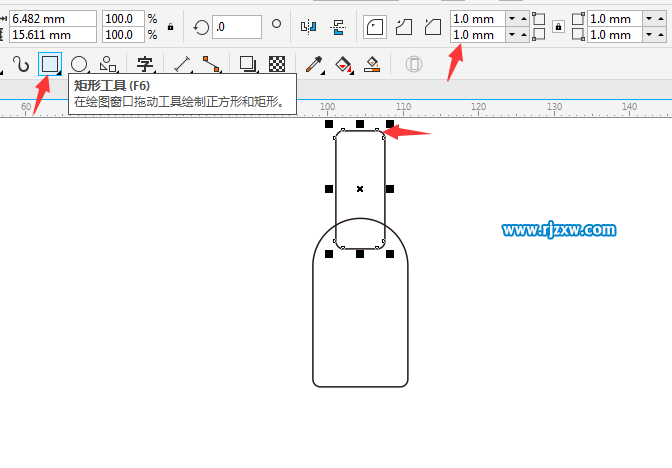Choose the Artistic Media curve tool
Image resolution: width=672 pixels, height=468 pixels.
tap(21, 64)
